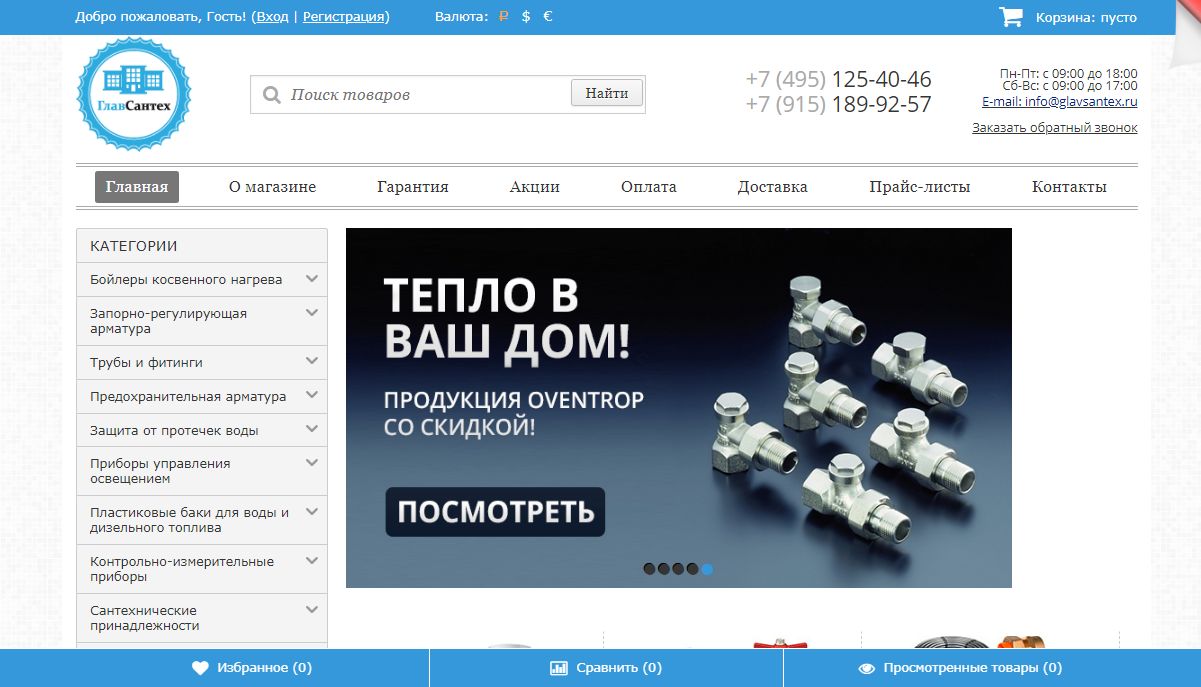Click the compare chart icon
1201x687 pixels.
pyautogui.click(x=559, y=668)
